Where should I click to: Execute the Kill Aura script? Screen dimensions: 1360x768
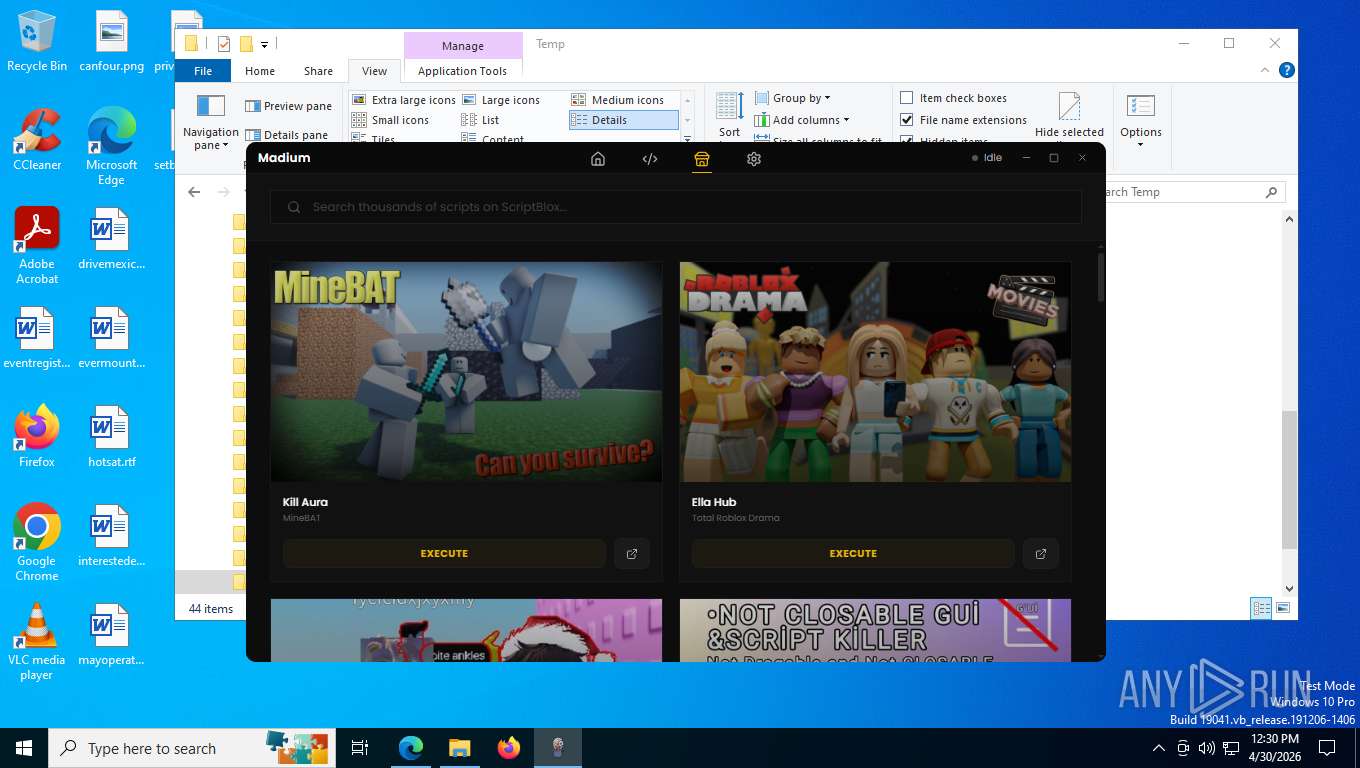coord(444,553)
